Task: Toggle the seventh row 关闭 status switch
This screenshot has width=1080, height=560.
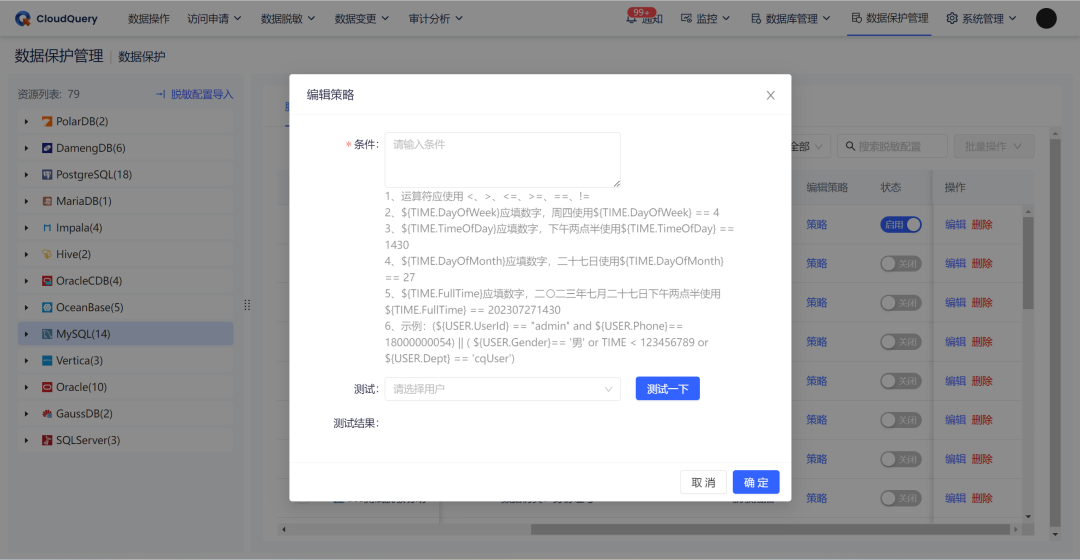Action: [x=901, y=459]
